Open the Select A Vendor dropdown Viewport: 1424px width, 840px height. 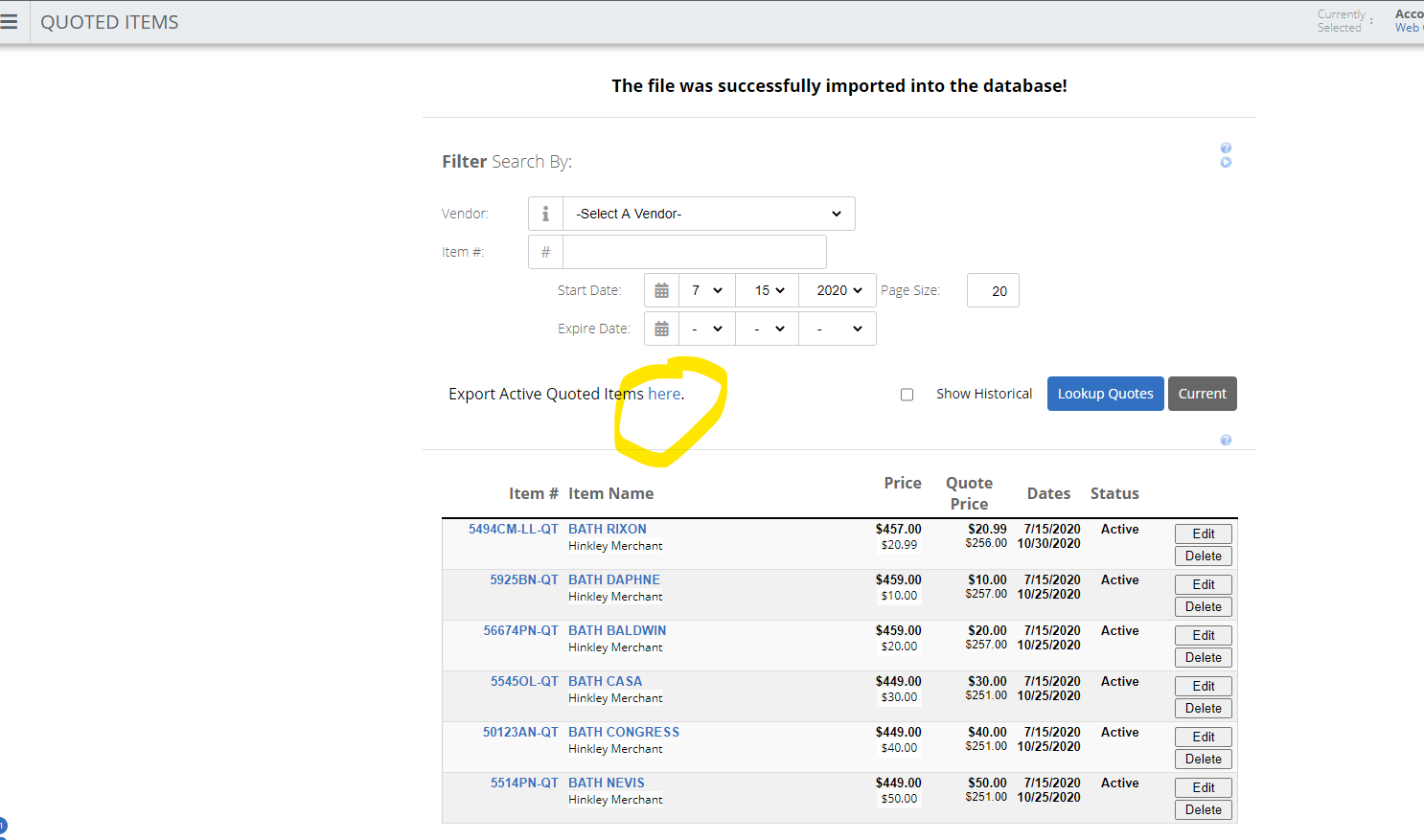click(707, 213)
